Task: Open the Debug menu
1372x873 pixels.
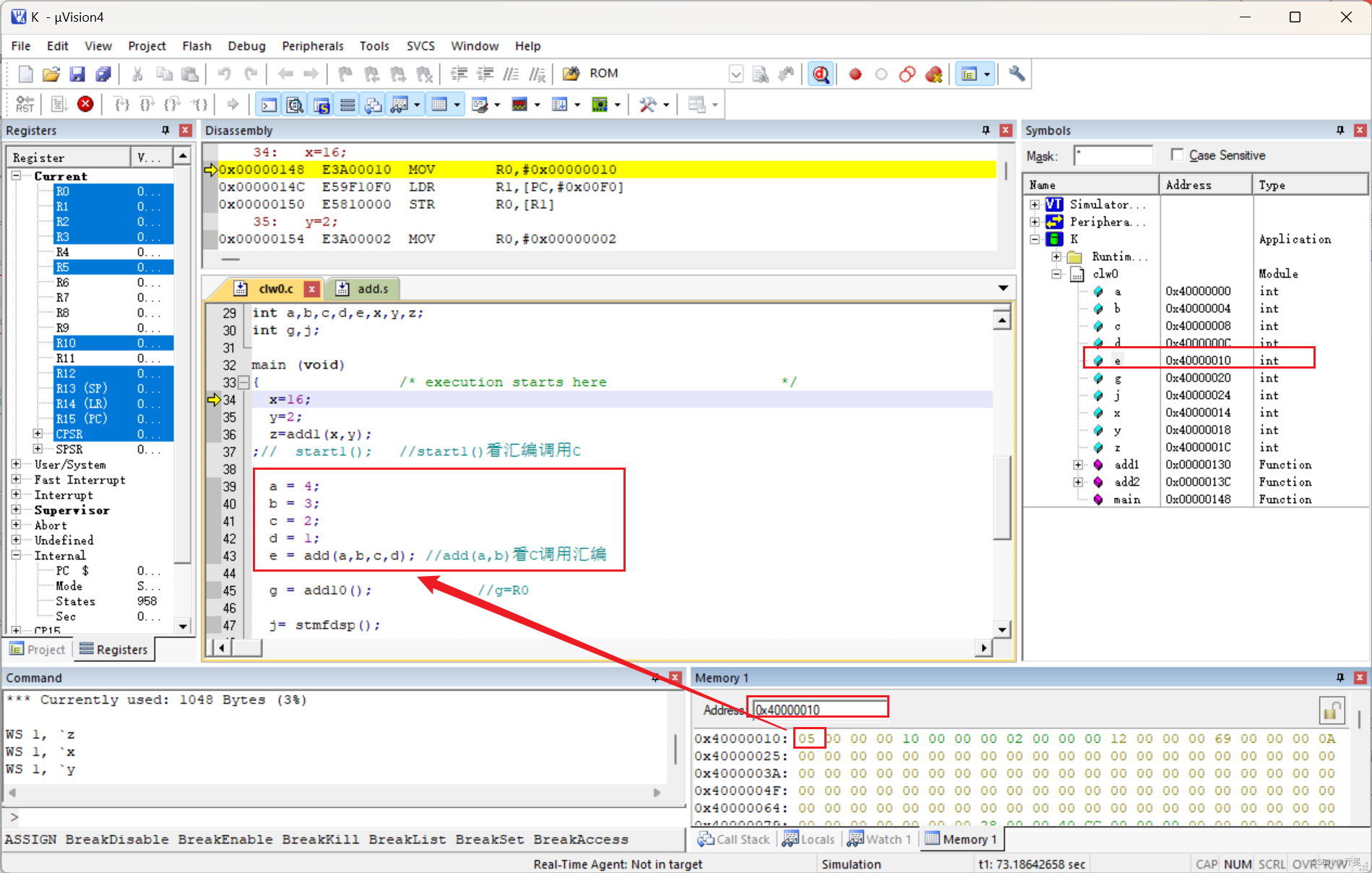Action: coord(246,46)
